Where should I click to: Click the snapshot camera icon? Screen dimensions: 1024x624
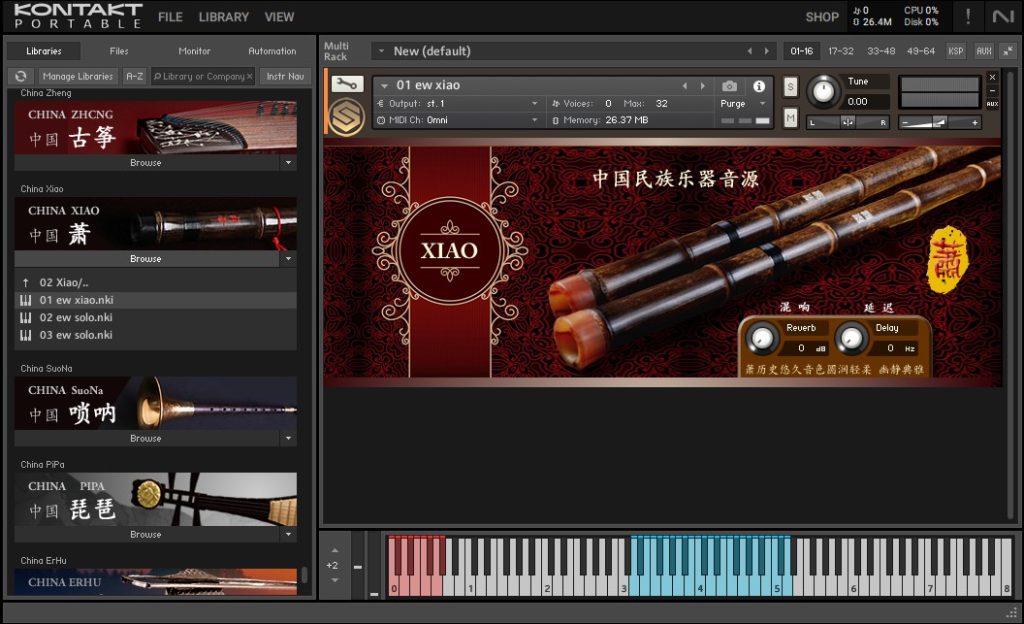click(729, 86)
